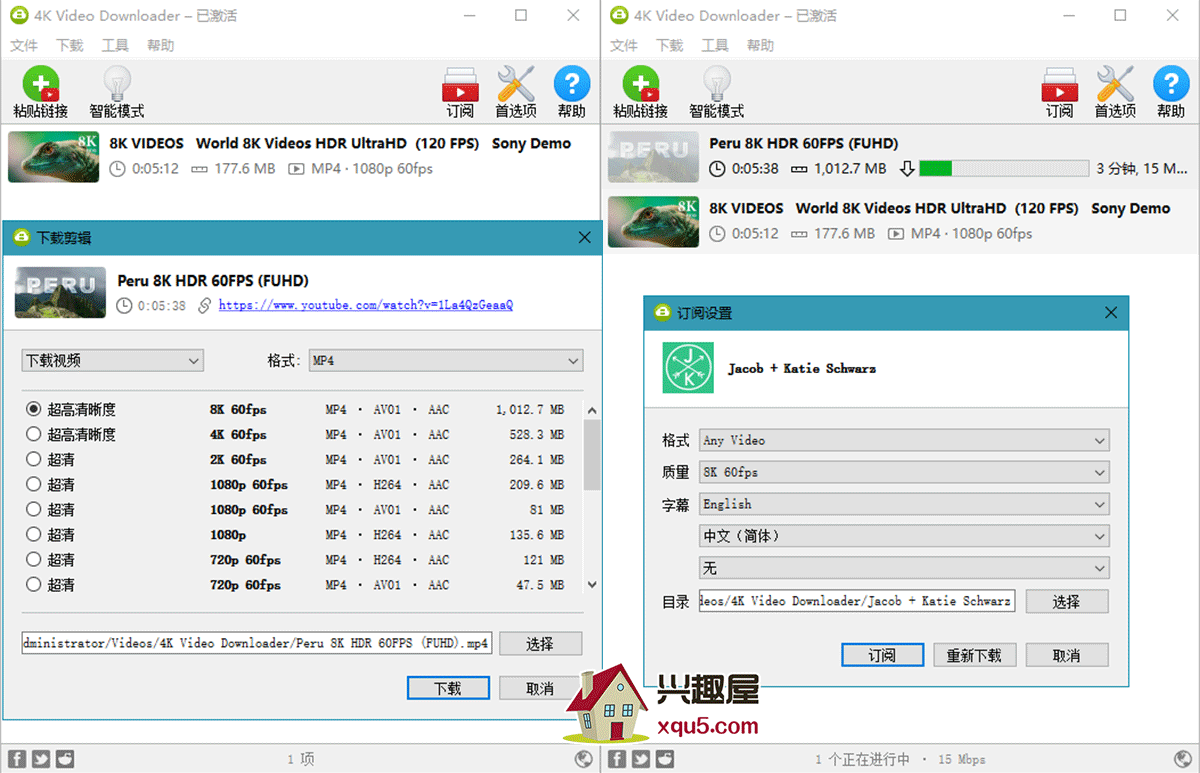Click quality list scrollbar thumb

[592, 454]
